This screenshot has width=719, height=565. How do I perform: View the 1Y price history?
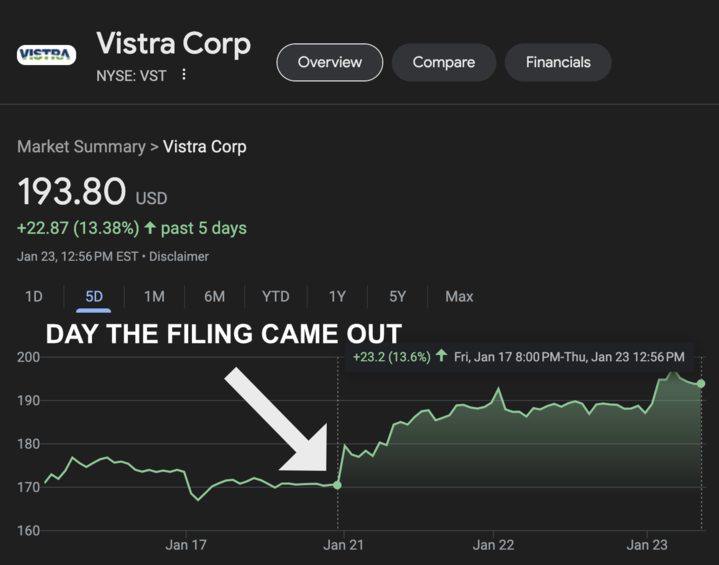click(x=337, y=296)
